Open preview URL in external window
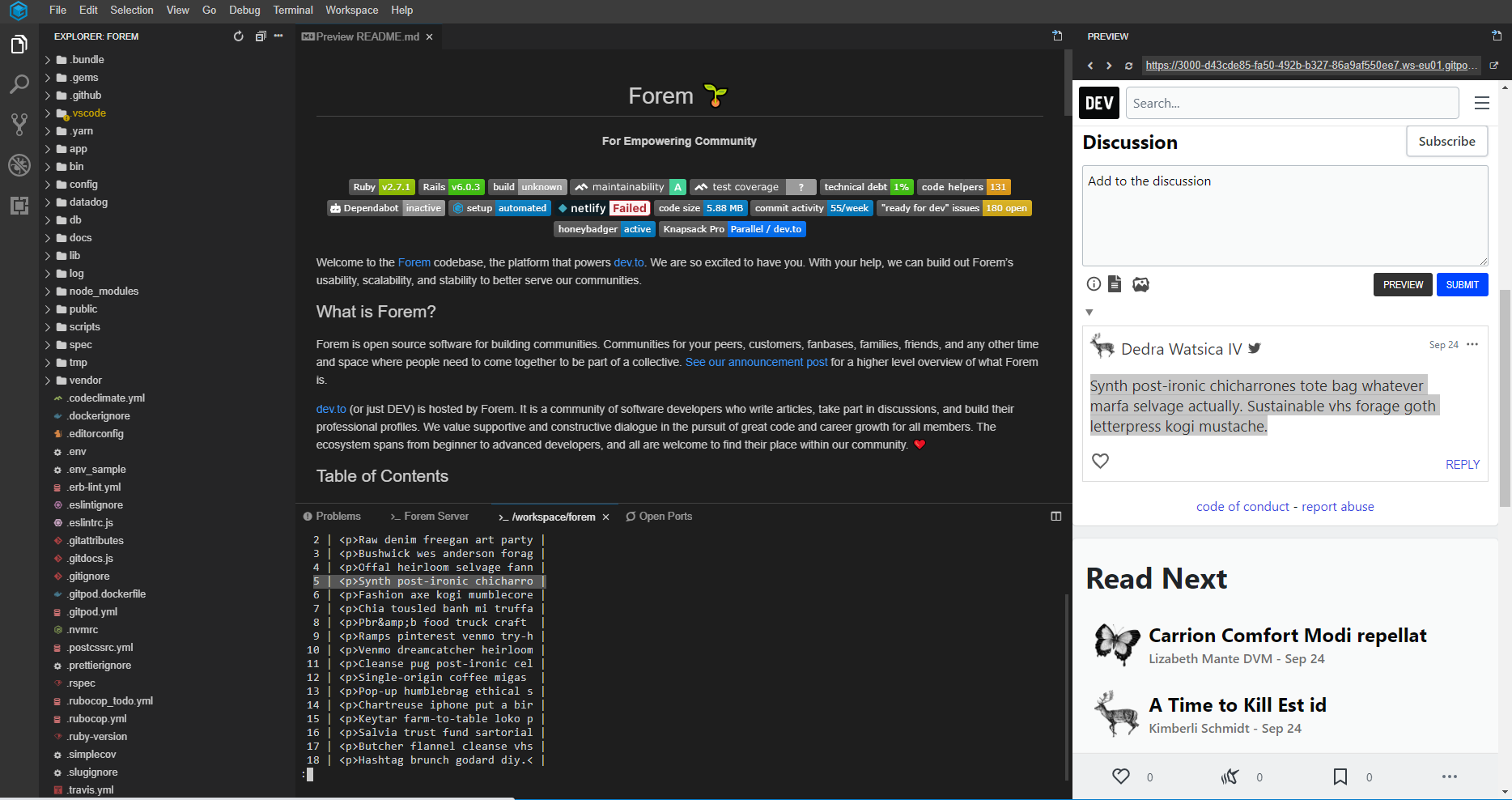This screenshot has height=800, width=1512. (1493, 66)
